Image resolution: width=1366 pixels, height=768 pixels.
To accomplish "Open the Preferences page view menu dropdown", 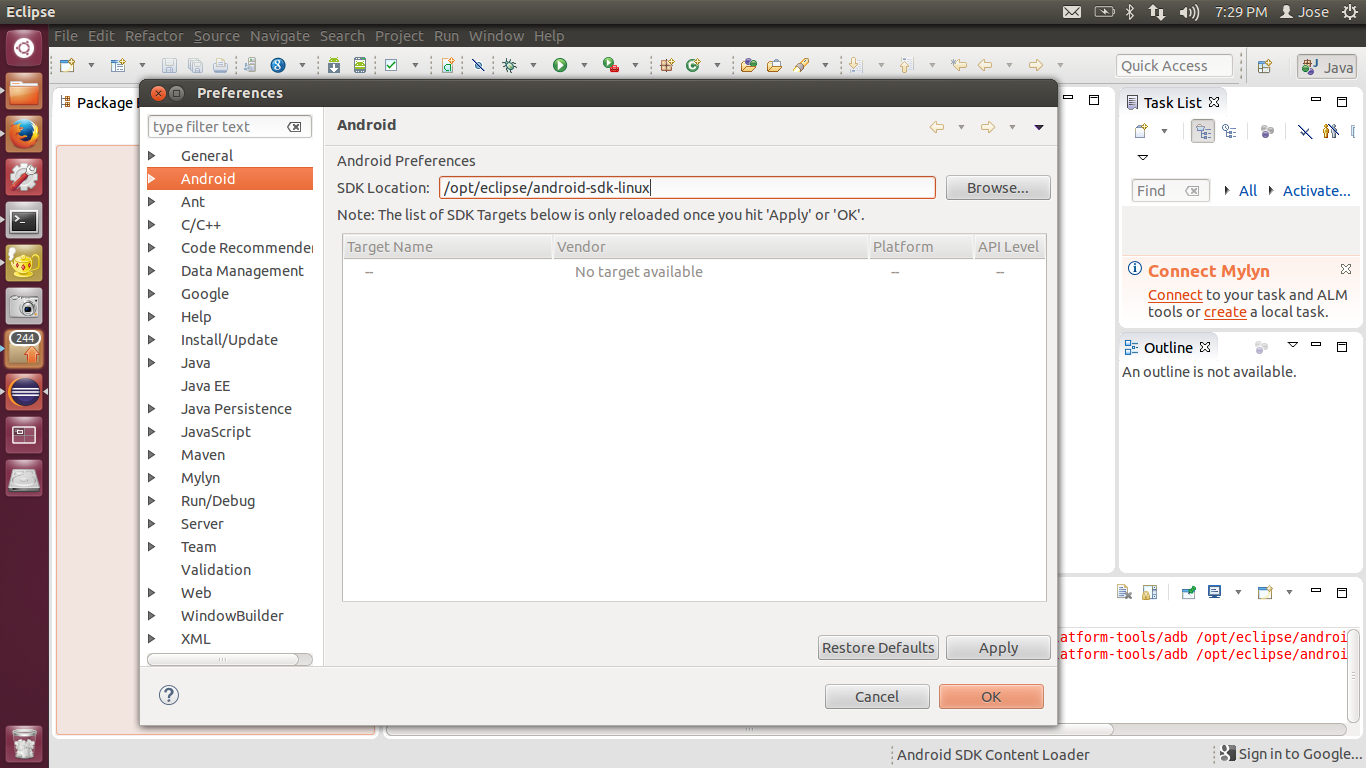I will point(1039,127).
